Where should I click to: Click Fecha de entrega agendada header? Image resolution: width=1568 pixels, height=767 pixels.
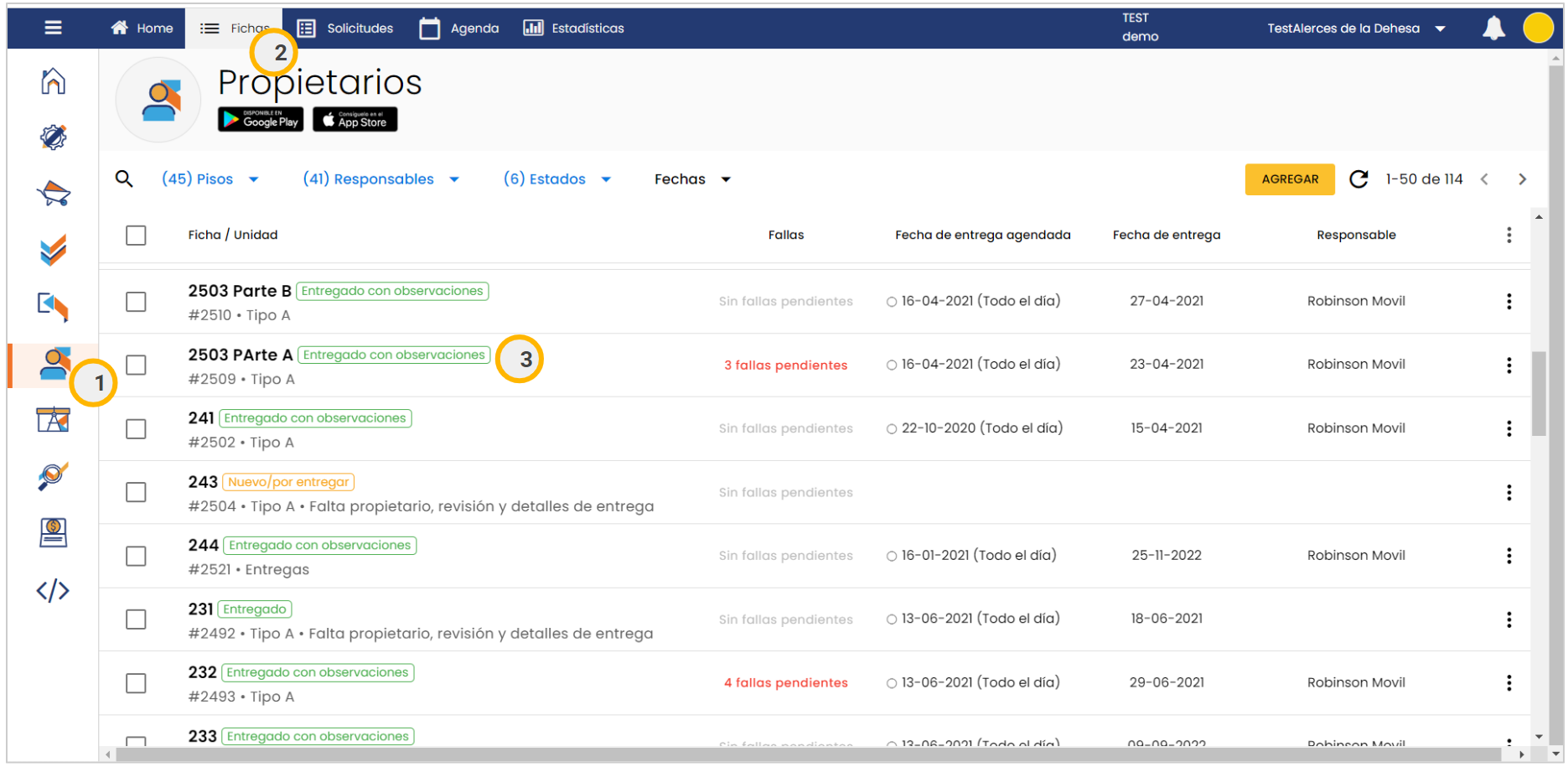point(982,236)
